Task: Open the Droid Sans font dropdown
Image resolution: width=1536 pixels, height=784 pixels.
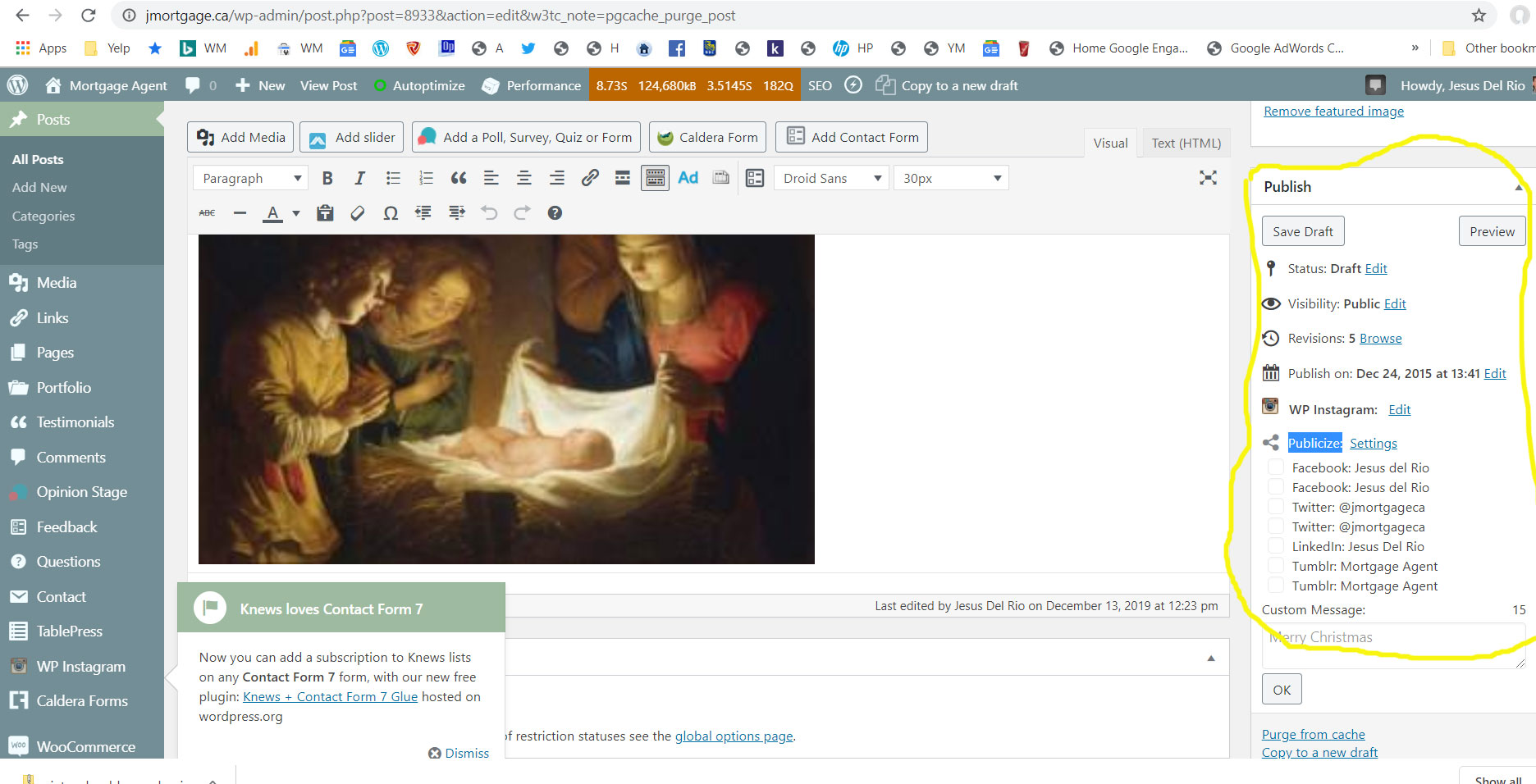Action: coord(831,178)
